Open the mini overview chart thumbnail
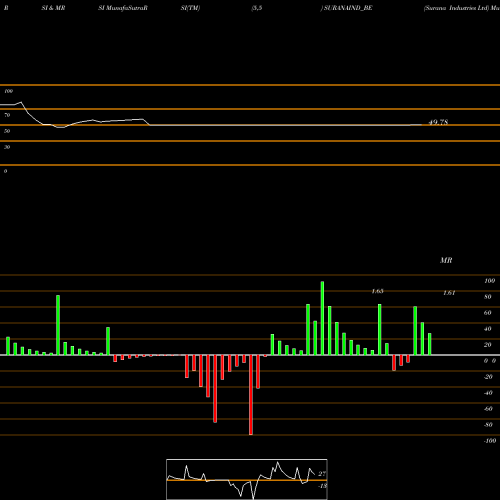The height and width of the screenshot is (500, 500). tap(247, 479)
